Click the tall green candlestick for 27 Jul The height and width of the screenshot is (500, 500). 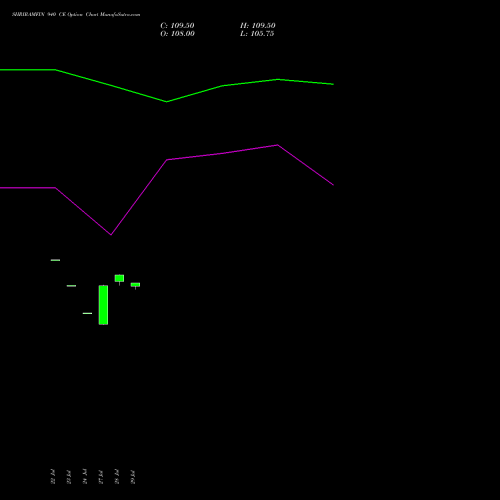coord(103,305)
